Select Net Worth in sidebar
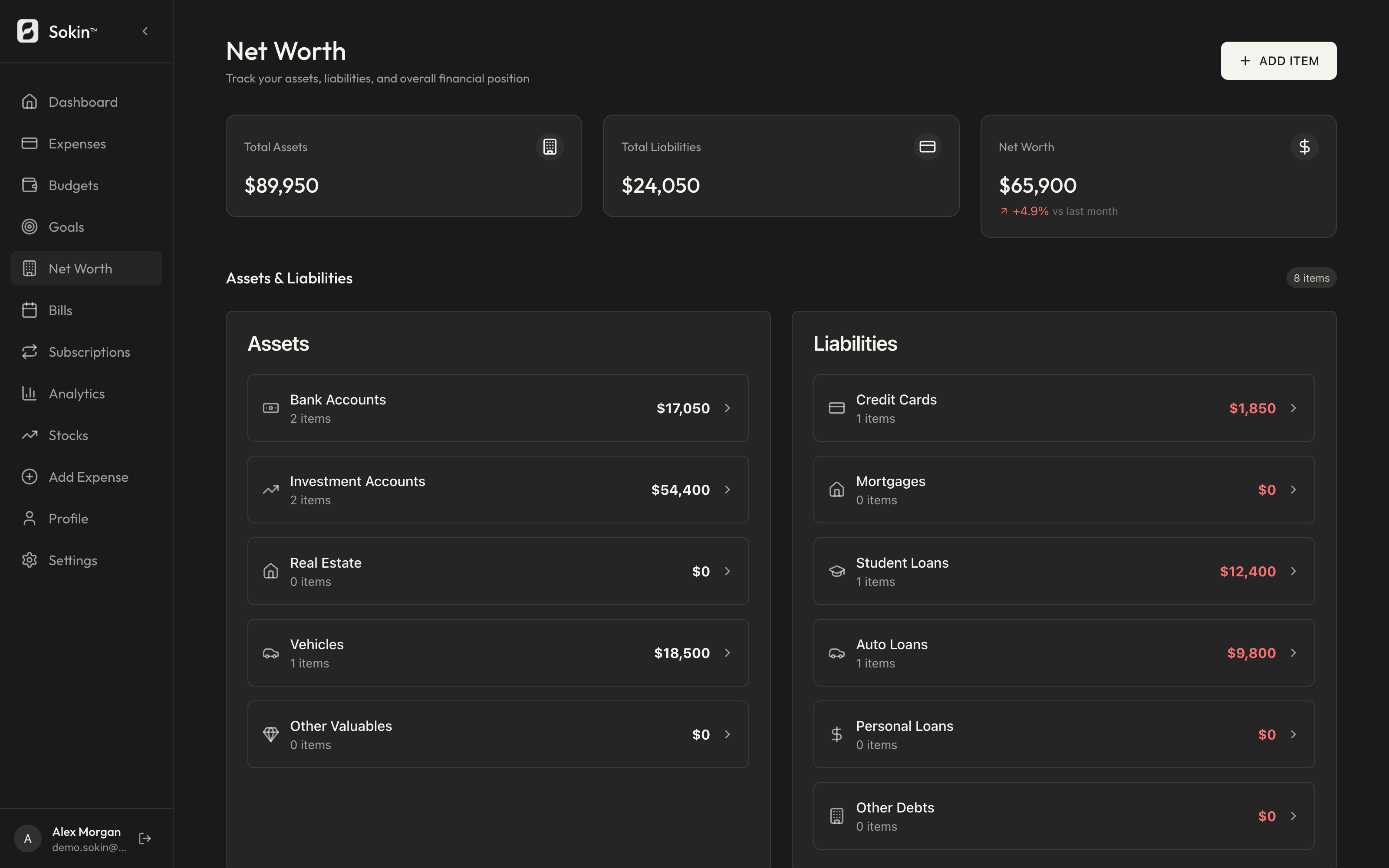Image resolution: width=1389 pixels, height=868 pixels. (x=86, y=268)
